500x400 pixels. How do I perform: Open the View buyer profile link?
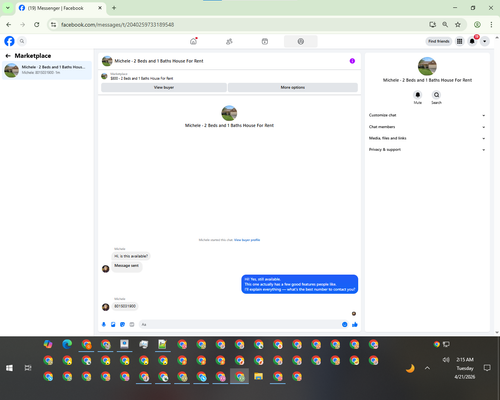pyautogui.click(x=247, y=240)
